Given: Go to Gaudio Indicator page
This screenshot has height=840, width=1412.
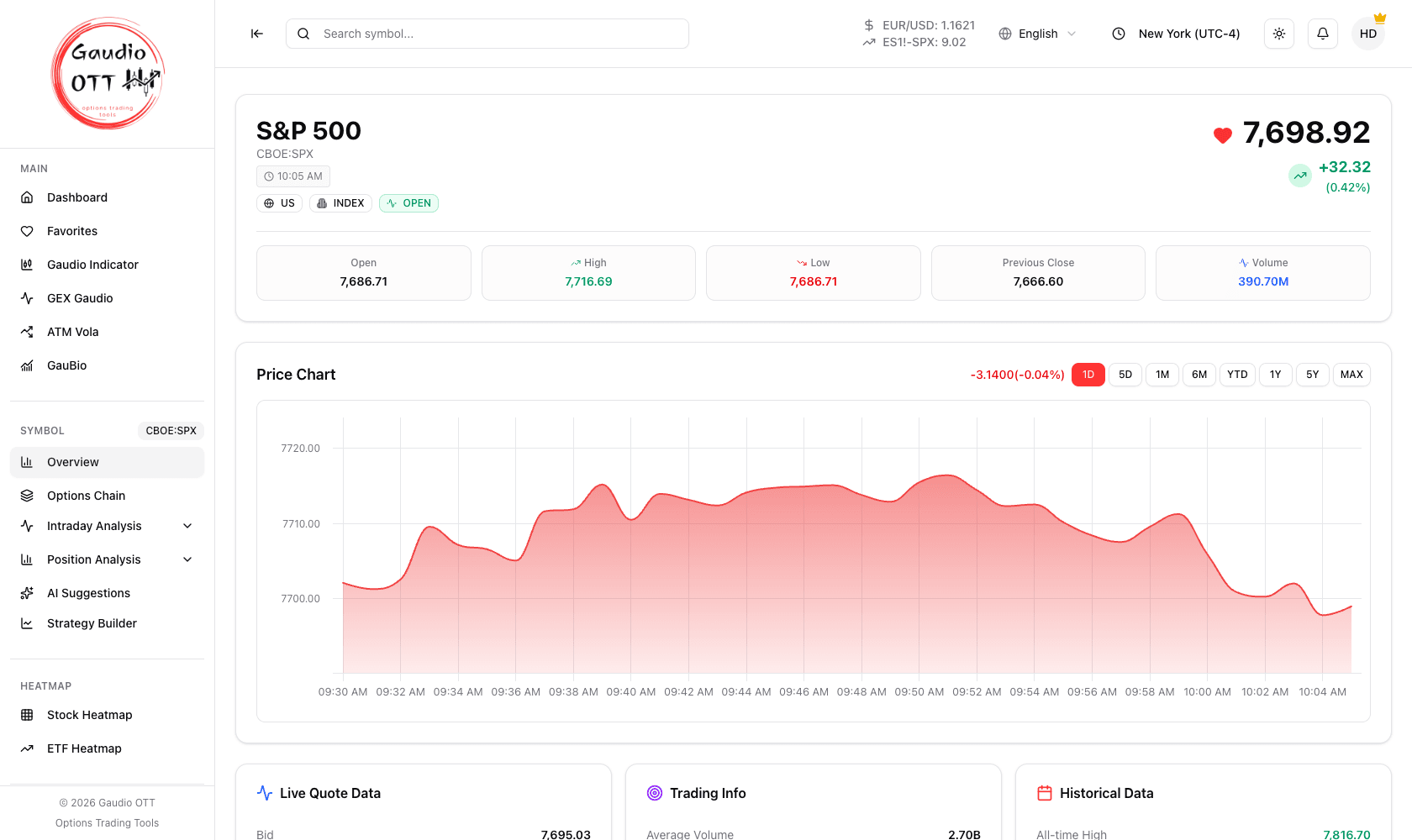Looking at the screenshot, I should click(107, 265).
